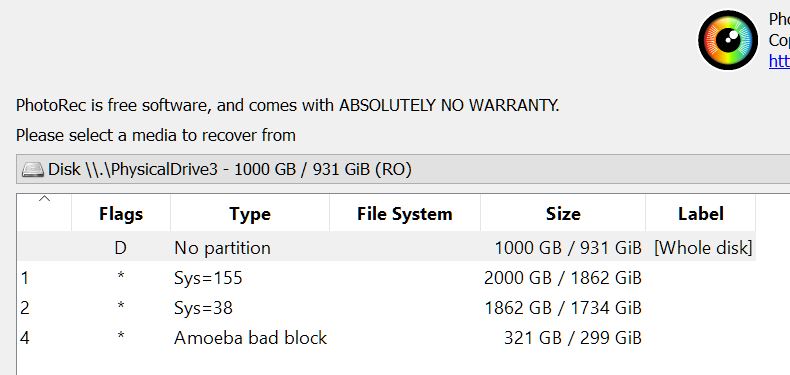The width and height of the screenshot is (790, 375).
Task: Click partition number 4 in first column
Action: click(25, 338)
